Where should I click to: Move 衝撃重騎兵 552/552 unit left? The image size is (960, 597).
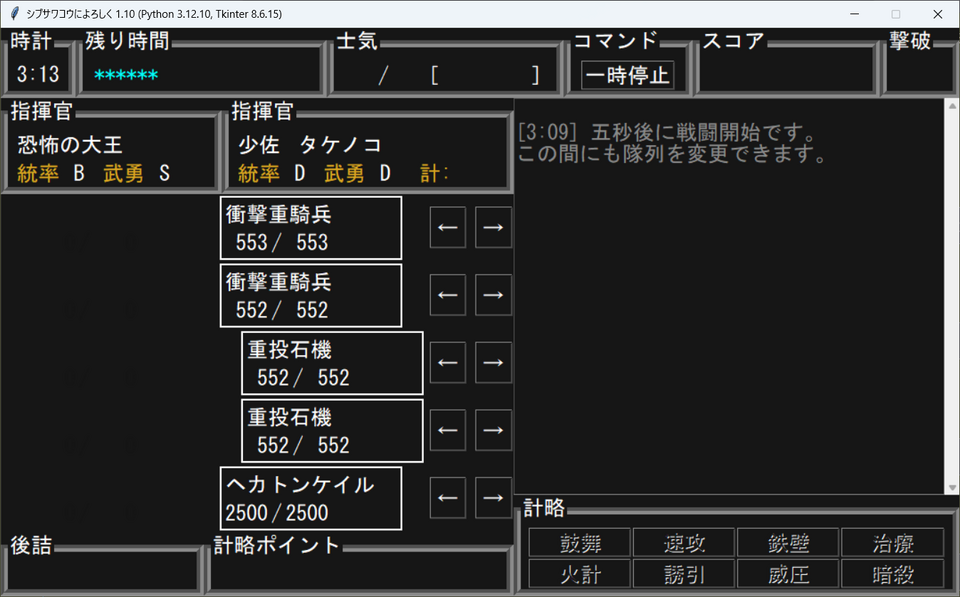tap(448, 295)
